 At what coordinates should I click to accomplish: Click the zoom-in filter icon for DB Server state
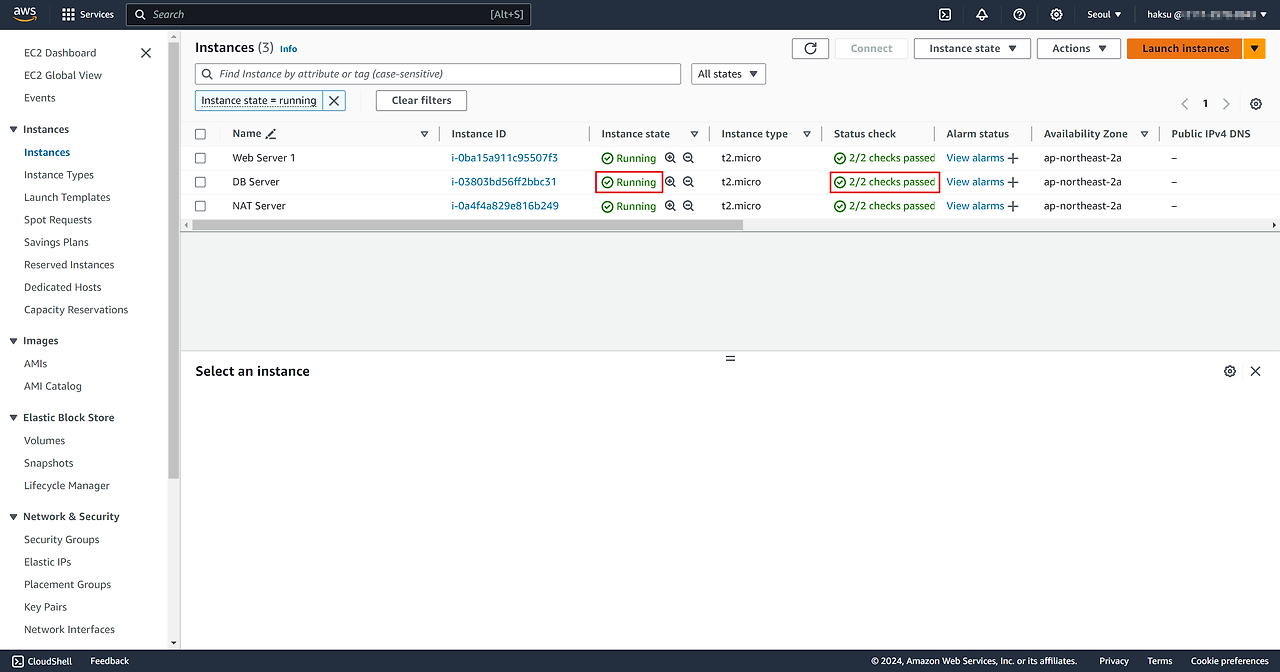click(x=671, y=182)
